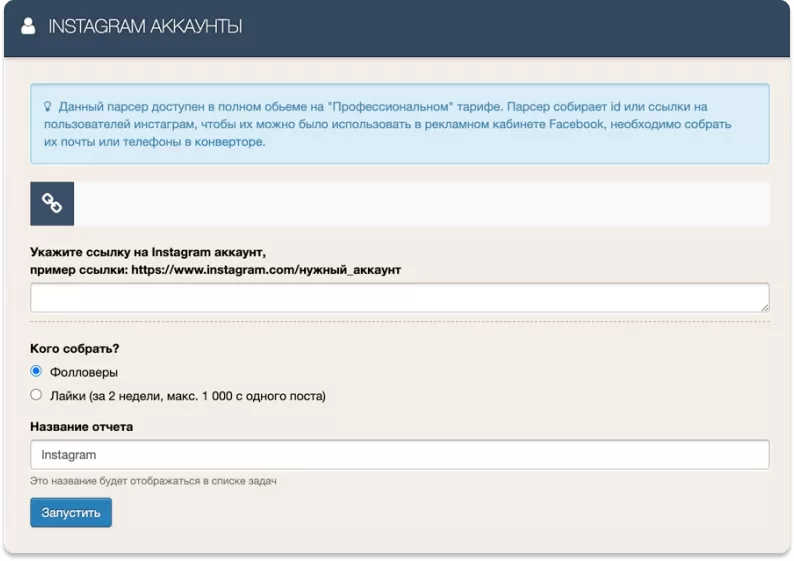Click the textarea resize handle corner

pyautogui.click(x=765, y=307)
